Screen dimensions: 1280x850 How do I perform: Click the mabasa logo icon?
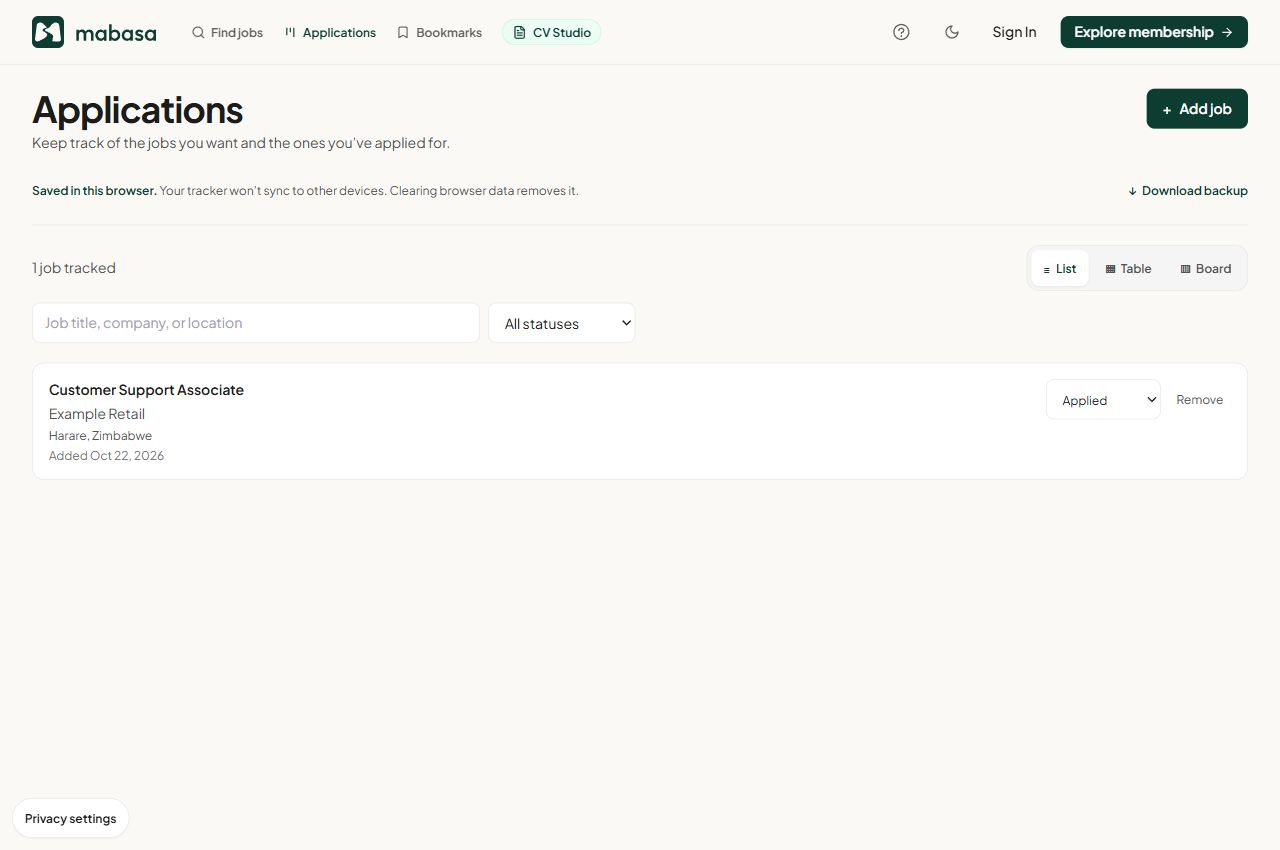[x=48, y=32]
